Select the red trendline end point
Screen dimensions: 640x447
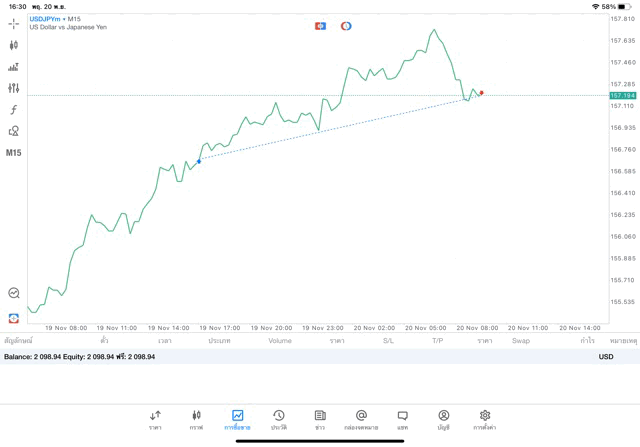481,93
